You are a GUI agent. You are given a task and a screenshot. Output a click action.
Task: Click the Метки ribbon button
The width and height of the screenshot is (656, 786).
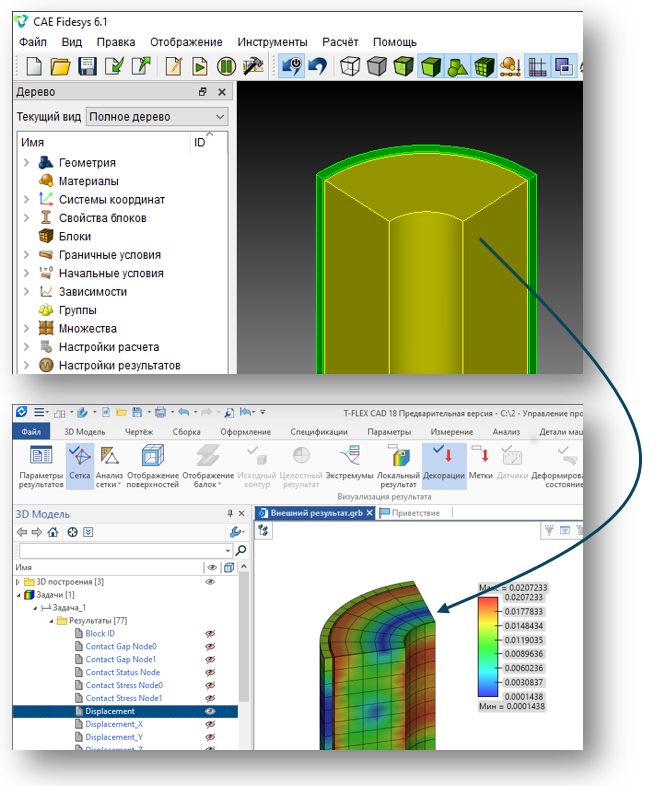(481, 462)
